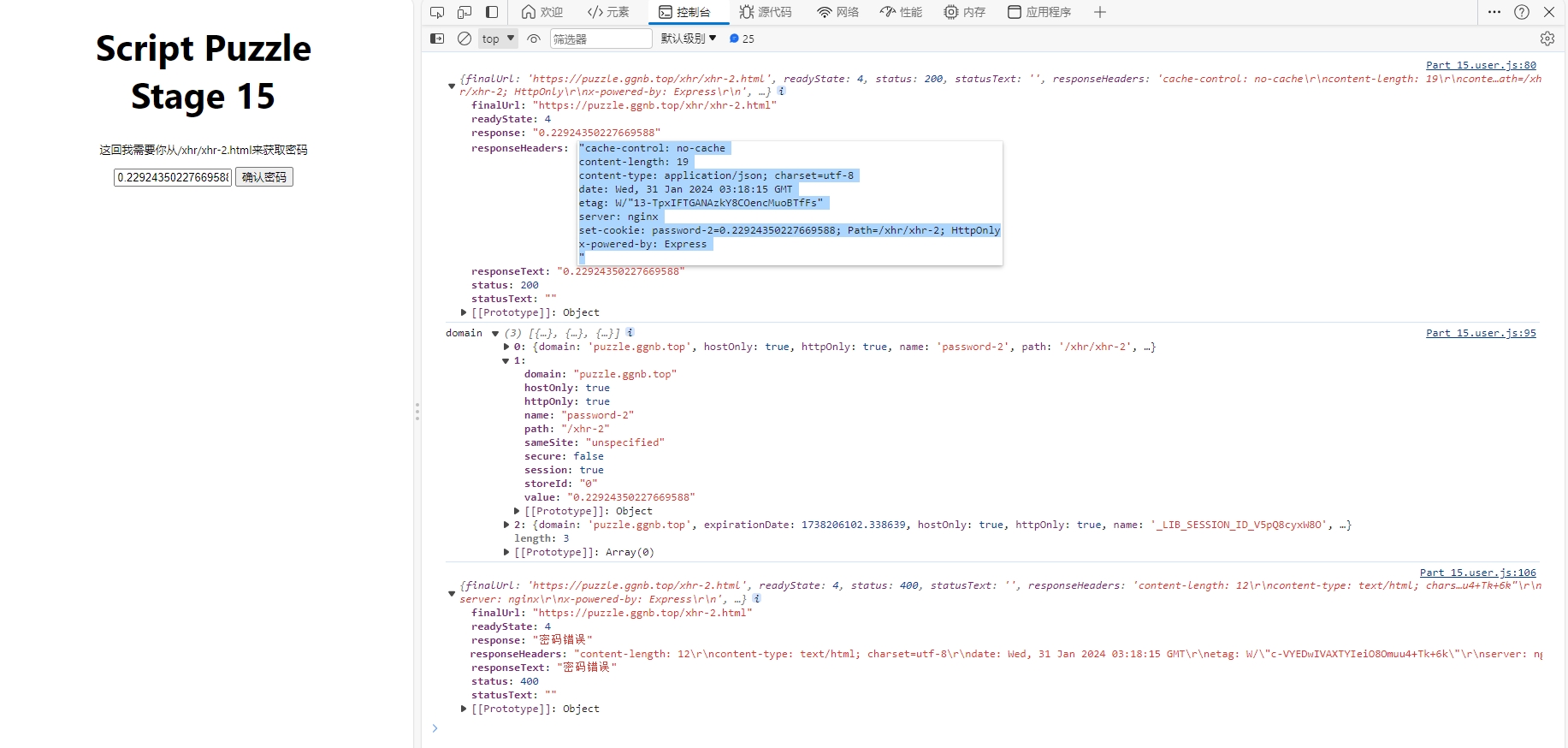1568x748 pixels.
Task: Click the info icon beside the first object summary
Action: coord(781,91)
